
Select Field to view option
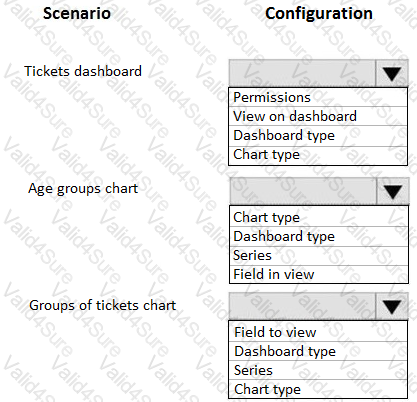coord(318,332)
